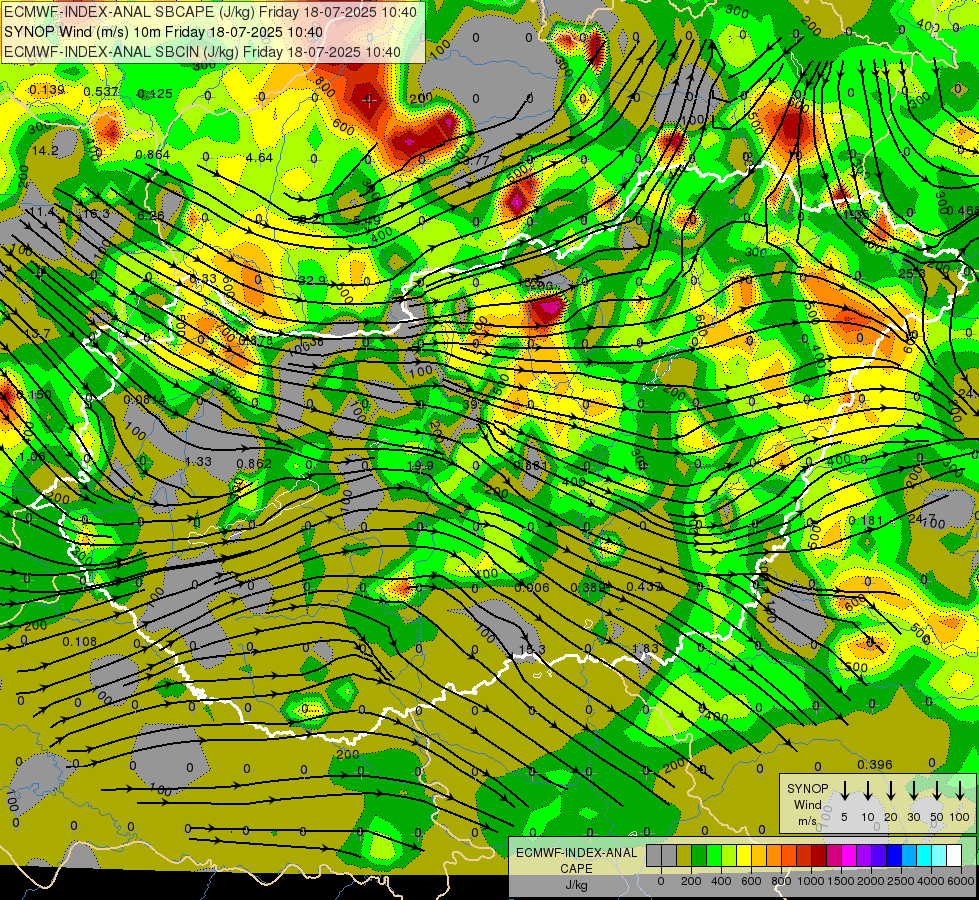
Task: Click the 400 tick label in CAPE legend
Action: coord(721,881)
